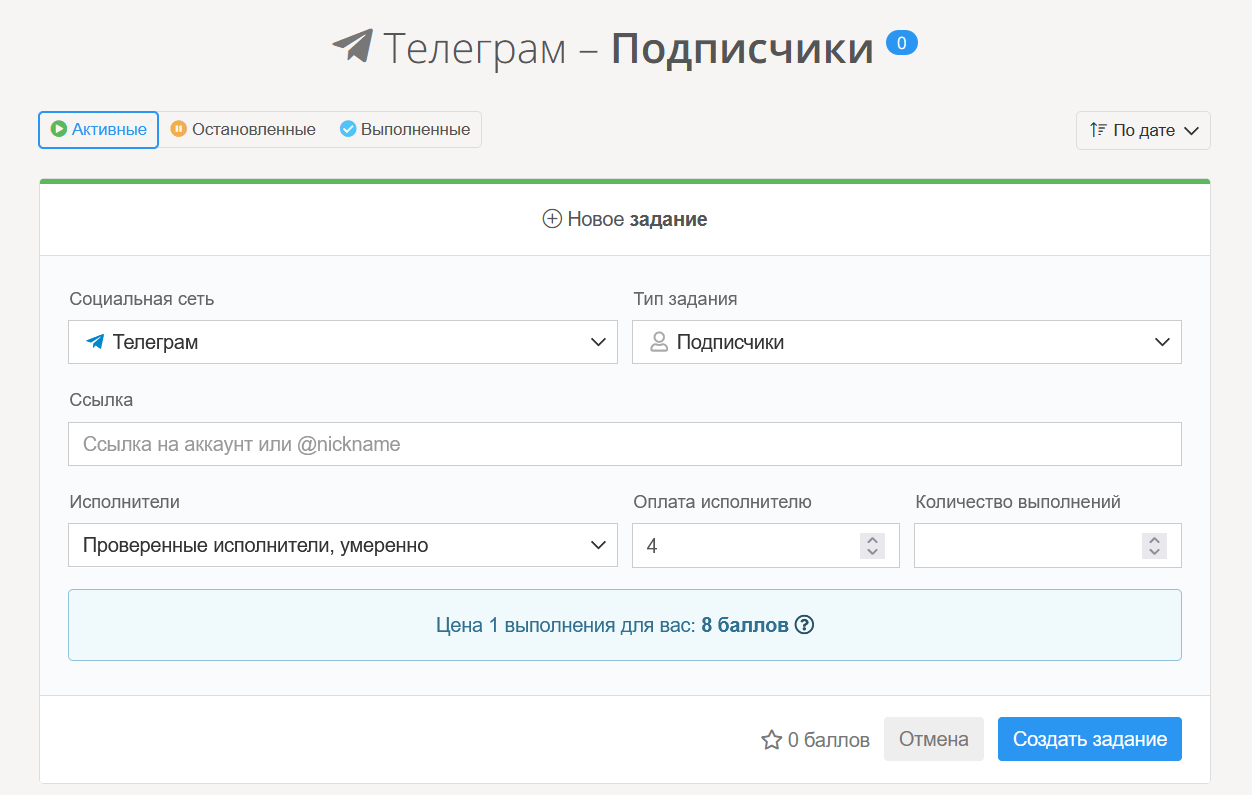Click the Новое задание header
Screen dimensions: 1252x795
pos(625,219)
